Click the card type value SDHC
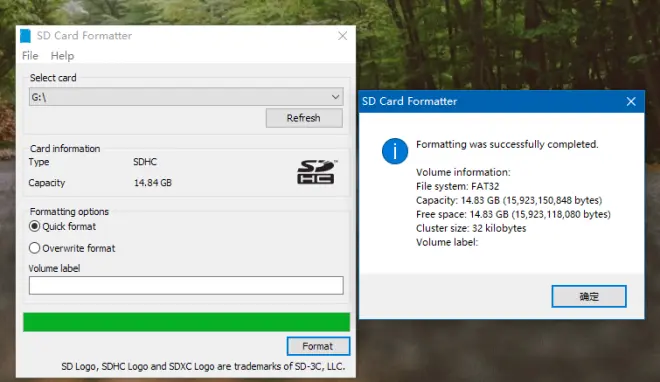 (145, 162)
